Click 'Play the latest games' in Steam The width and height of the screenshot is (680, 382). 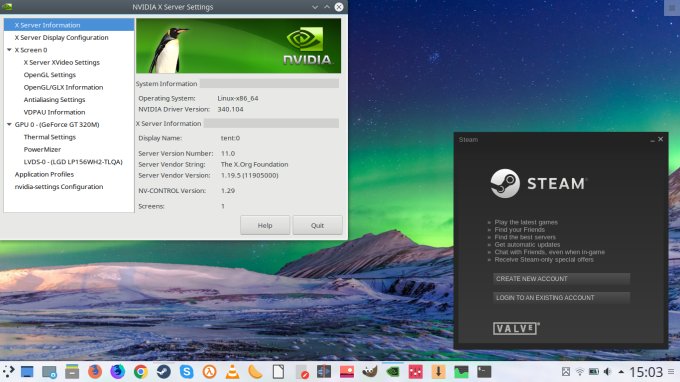click(x=526, y=222)
